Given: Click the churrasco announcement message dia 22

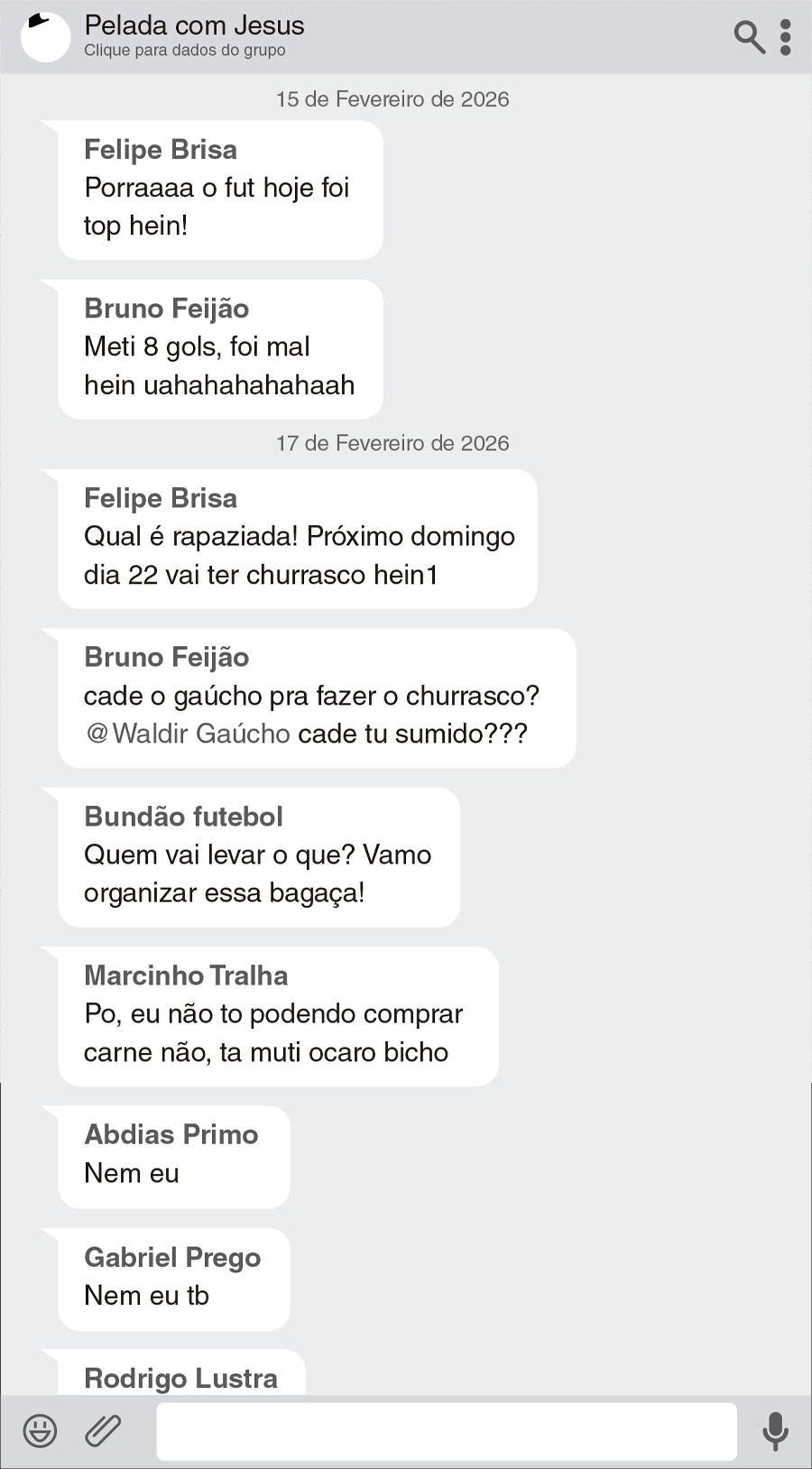Looking at the screenshot, I should [x=299, y=556].
